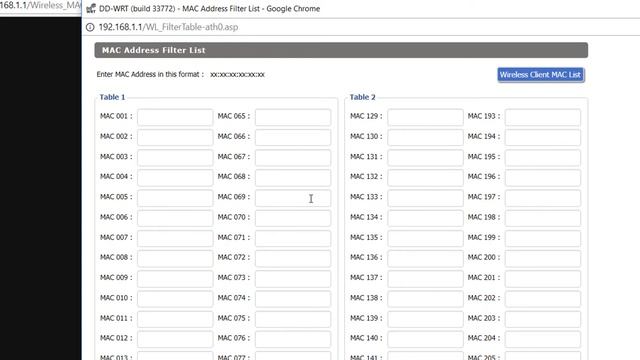Screen dimensions: 640x360
Task: Focus the MAC 067 input field
Action: [x=293, y=157]
